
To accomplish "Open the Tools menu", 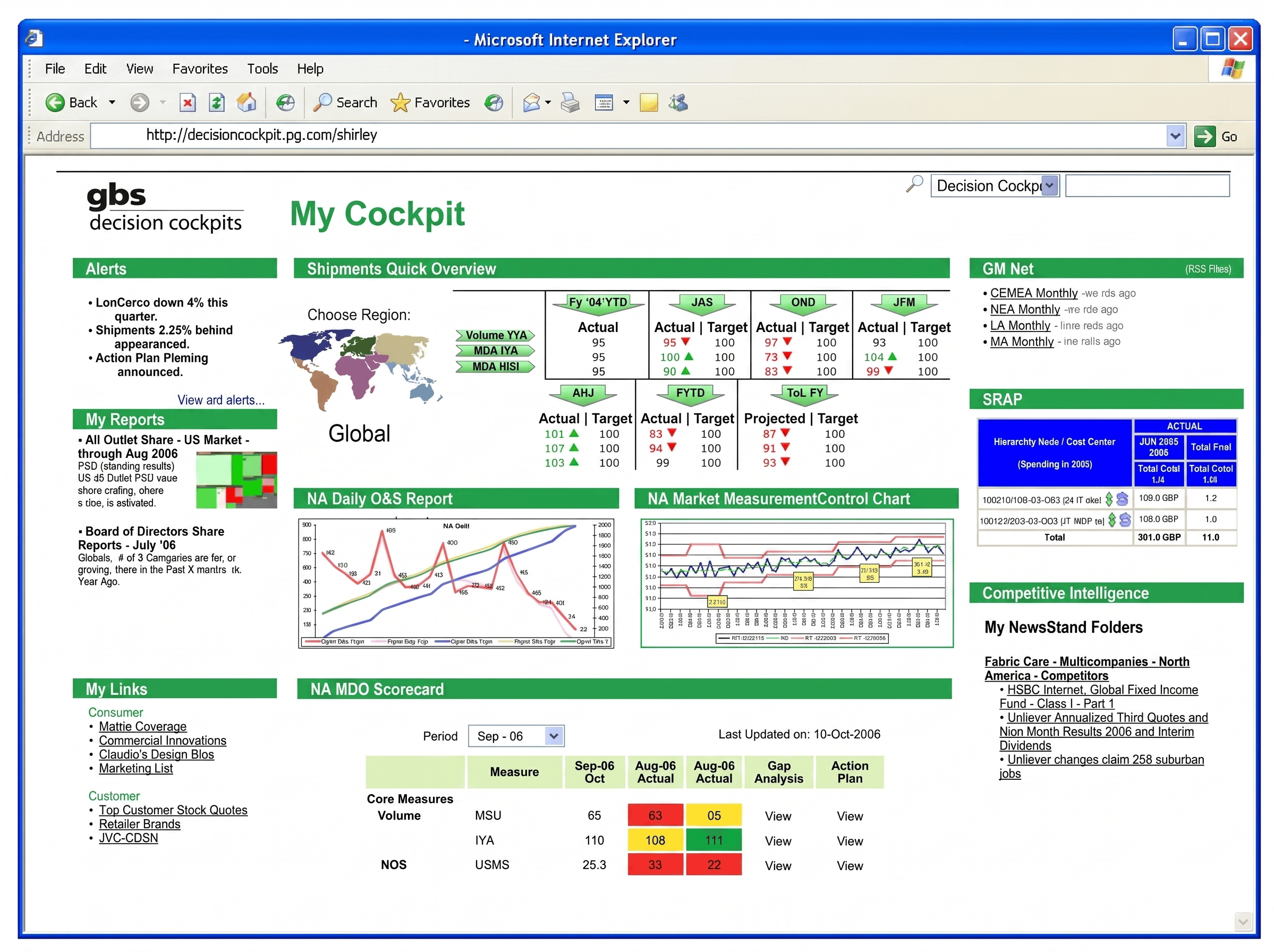I will [262, 69].
